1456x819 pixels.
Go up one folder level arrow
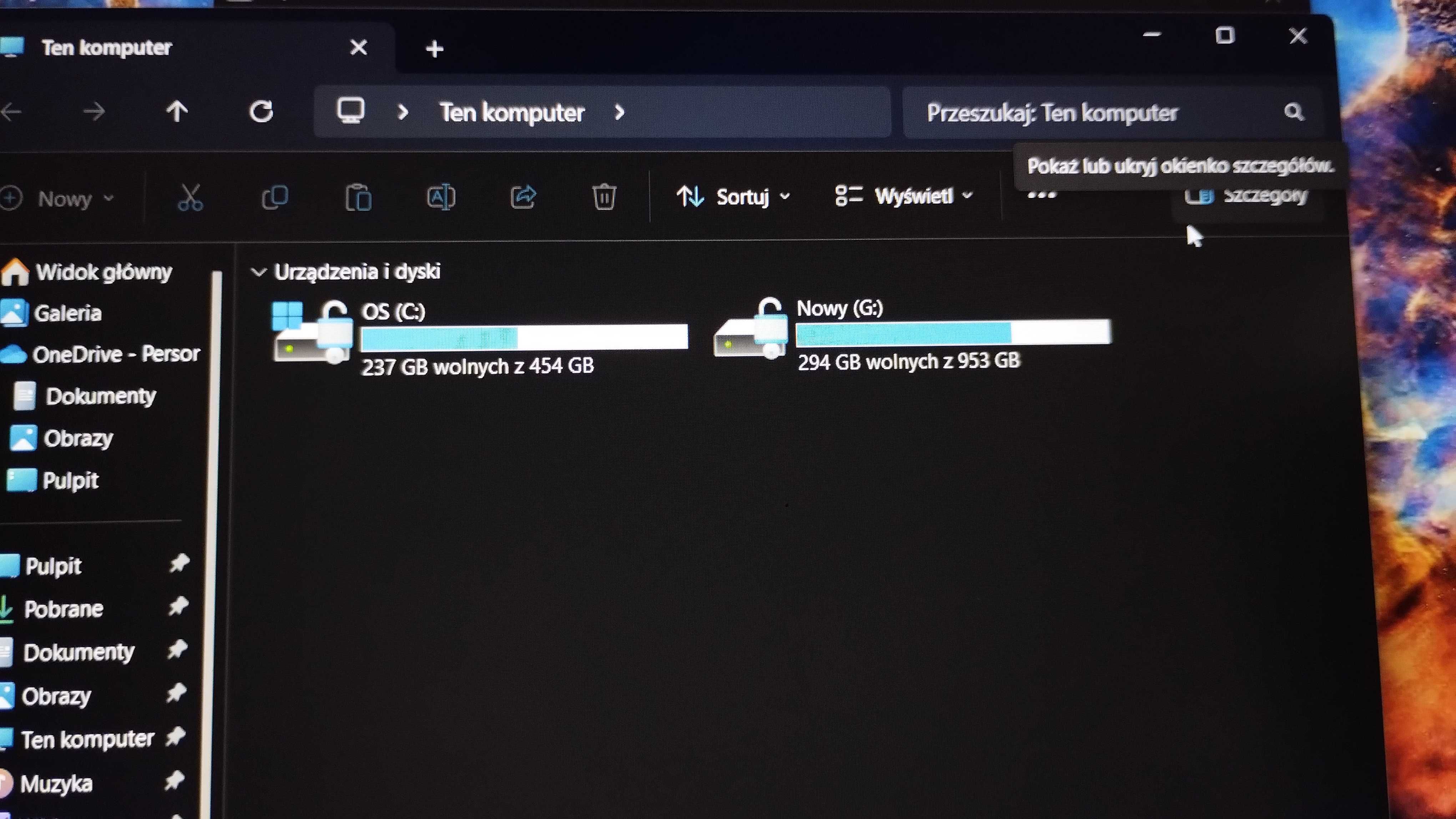coord(177,111)
